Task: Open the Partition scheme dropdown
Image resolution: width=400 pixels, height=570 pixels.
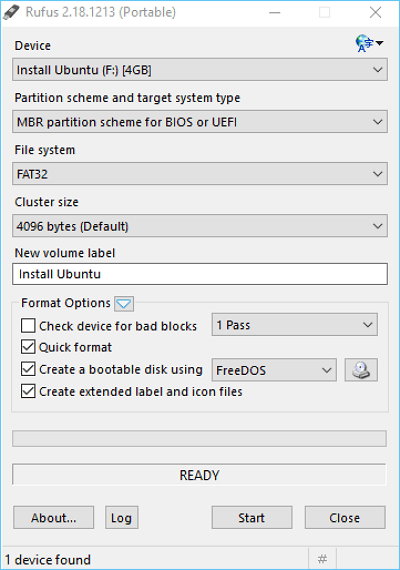Action: (x=200, y=122)
